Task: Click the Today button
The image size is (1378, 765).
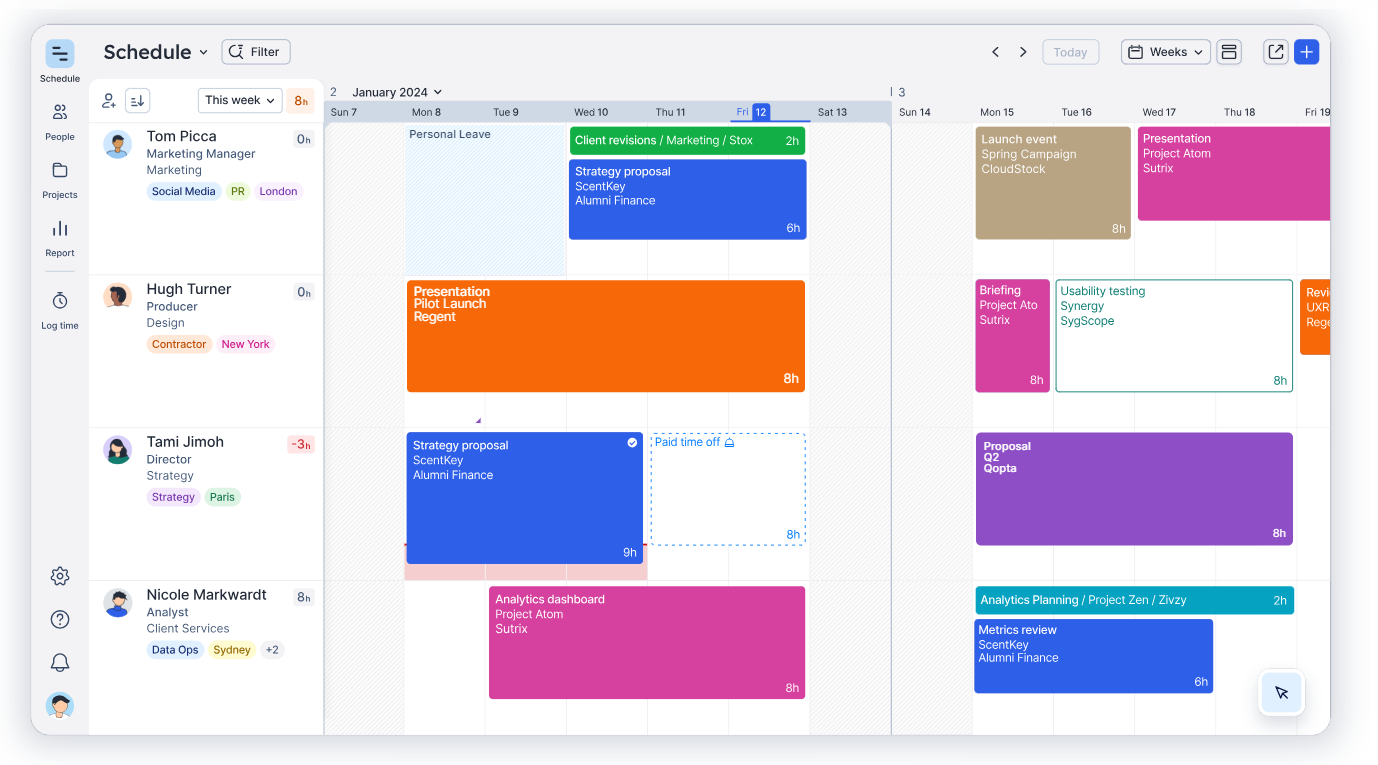Action: [1070, 52]
